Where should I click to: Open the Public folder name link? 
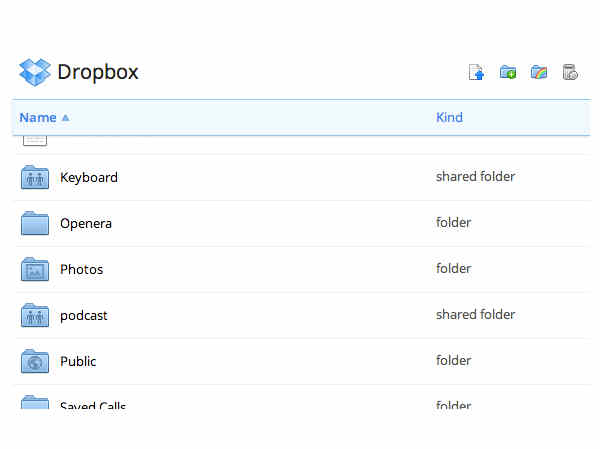(78, 361)
